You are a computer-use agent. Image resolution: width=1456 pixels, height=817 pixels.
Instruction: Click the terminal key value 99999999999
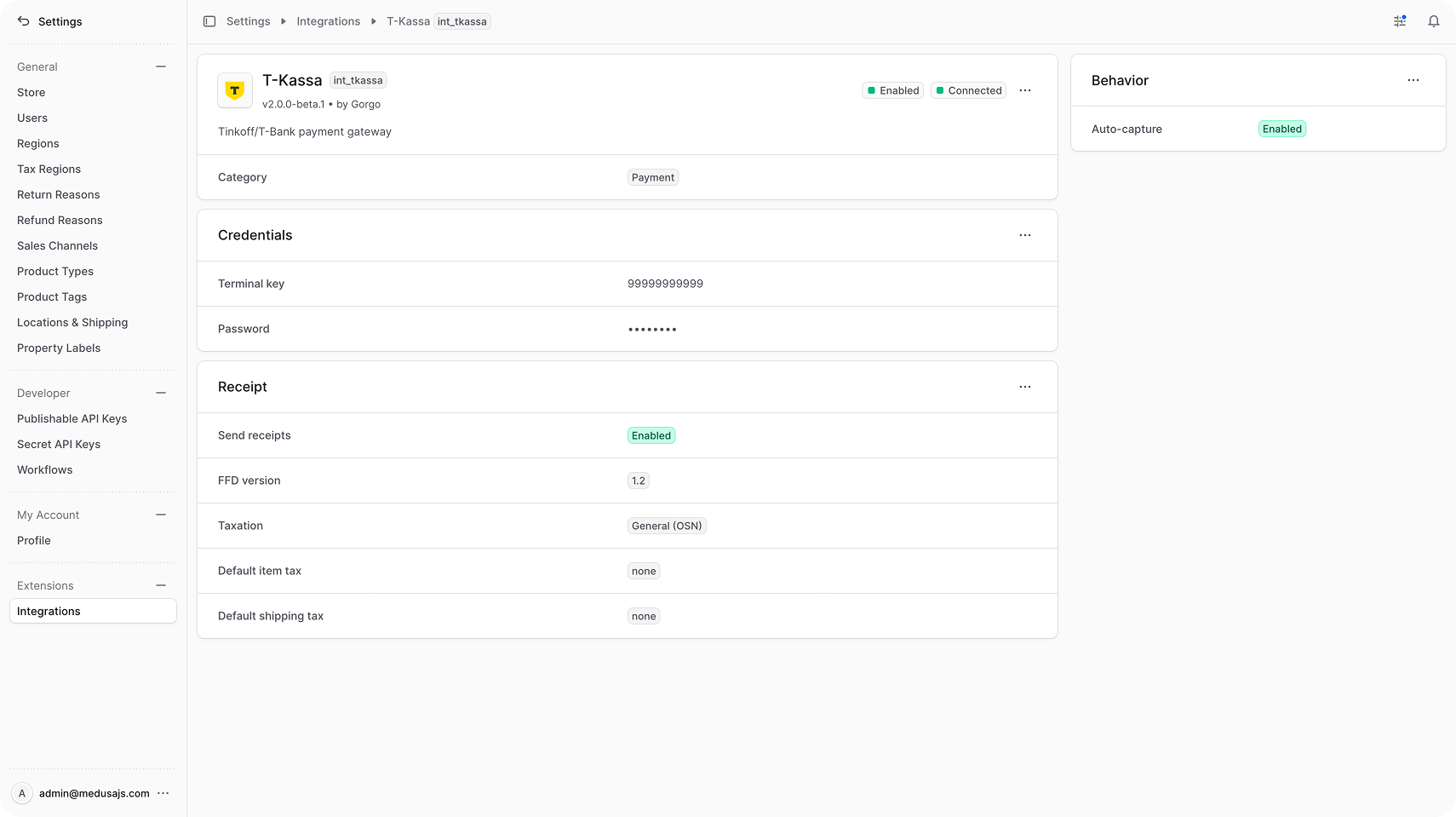pyautogui.click(x=665, y=284)
